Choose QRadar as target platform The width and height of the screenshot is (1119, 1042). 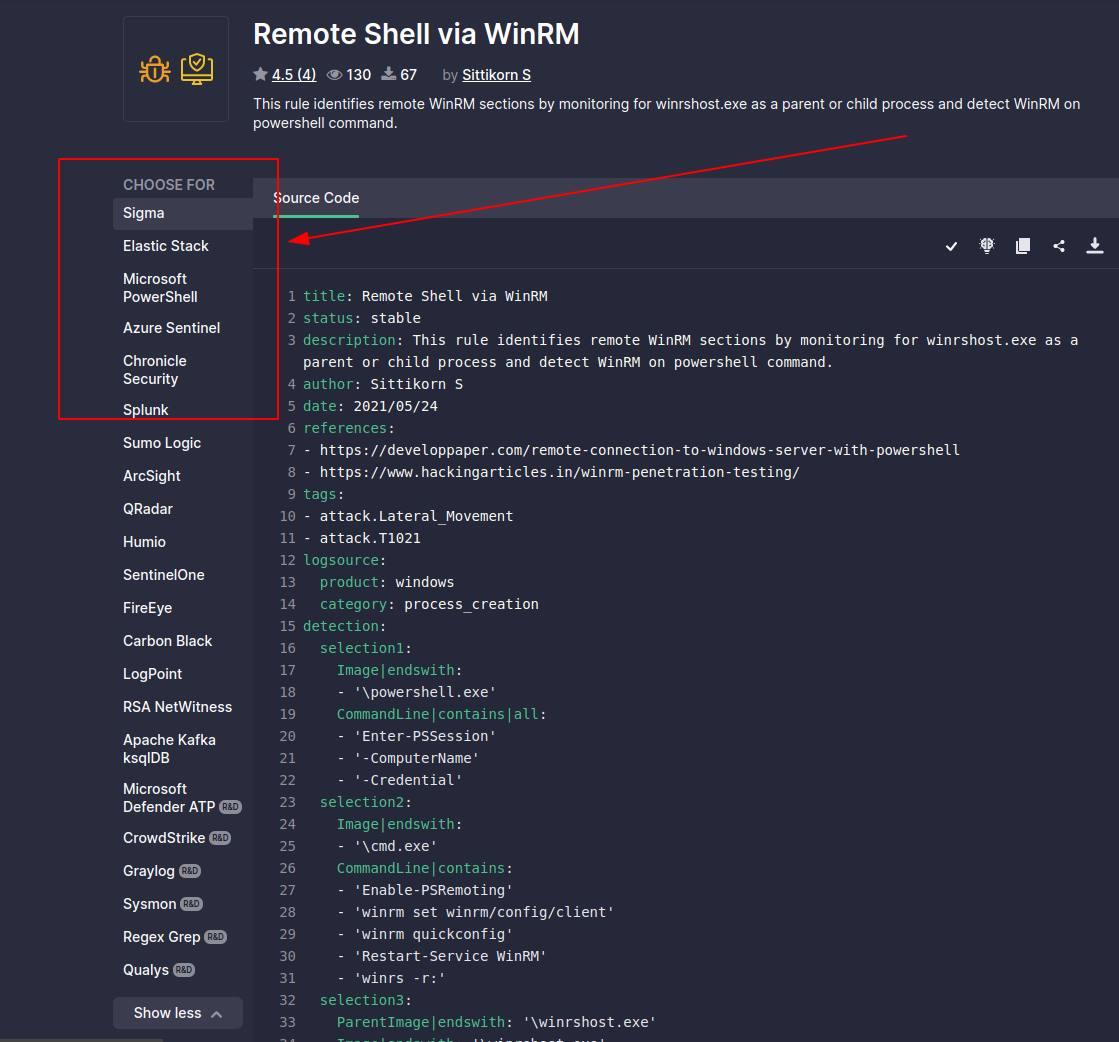148,509
